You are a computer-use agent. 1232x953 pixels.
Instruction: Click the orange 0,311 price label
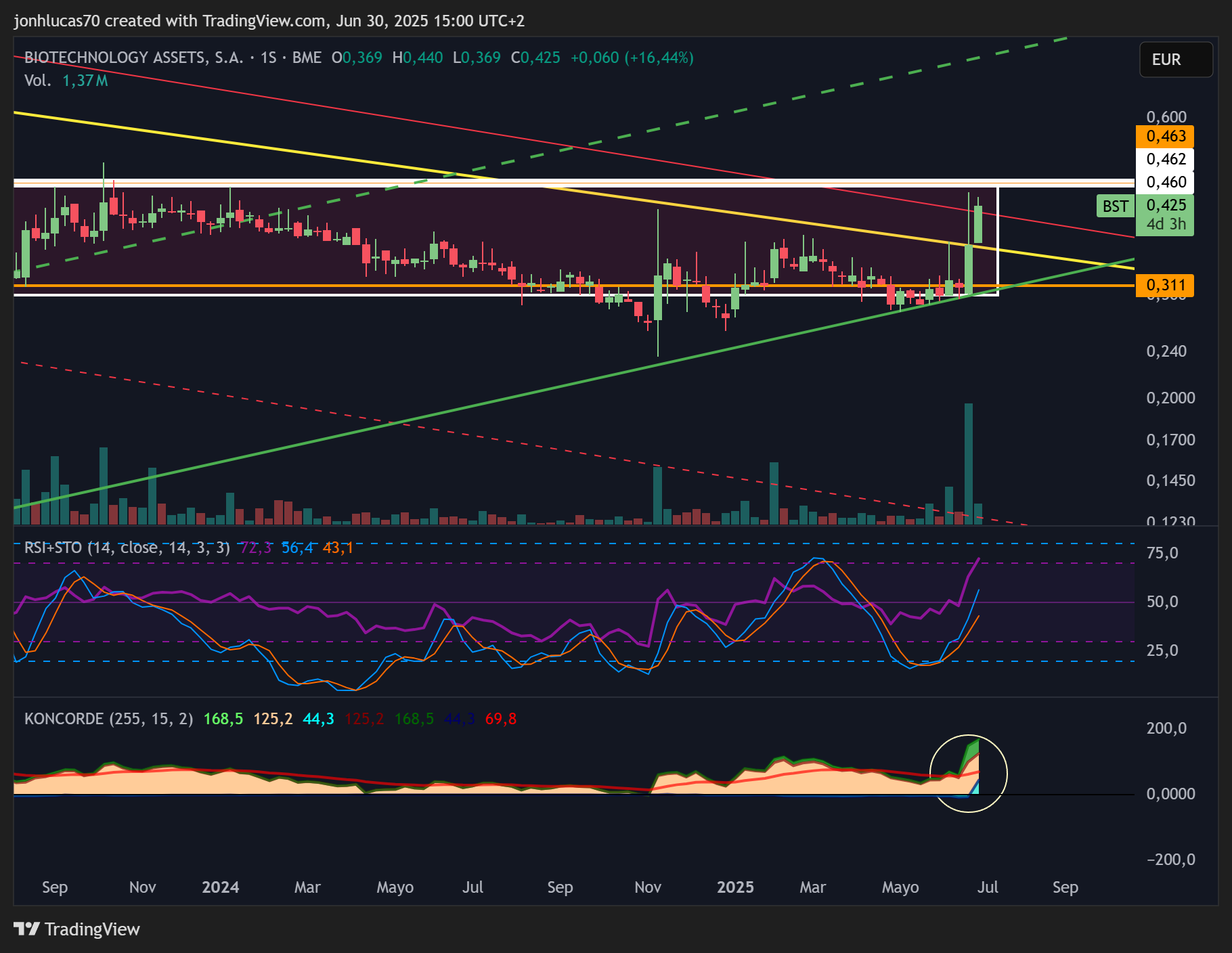(x=1165, y=285)
